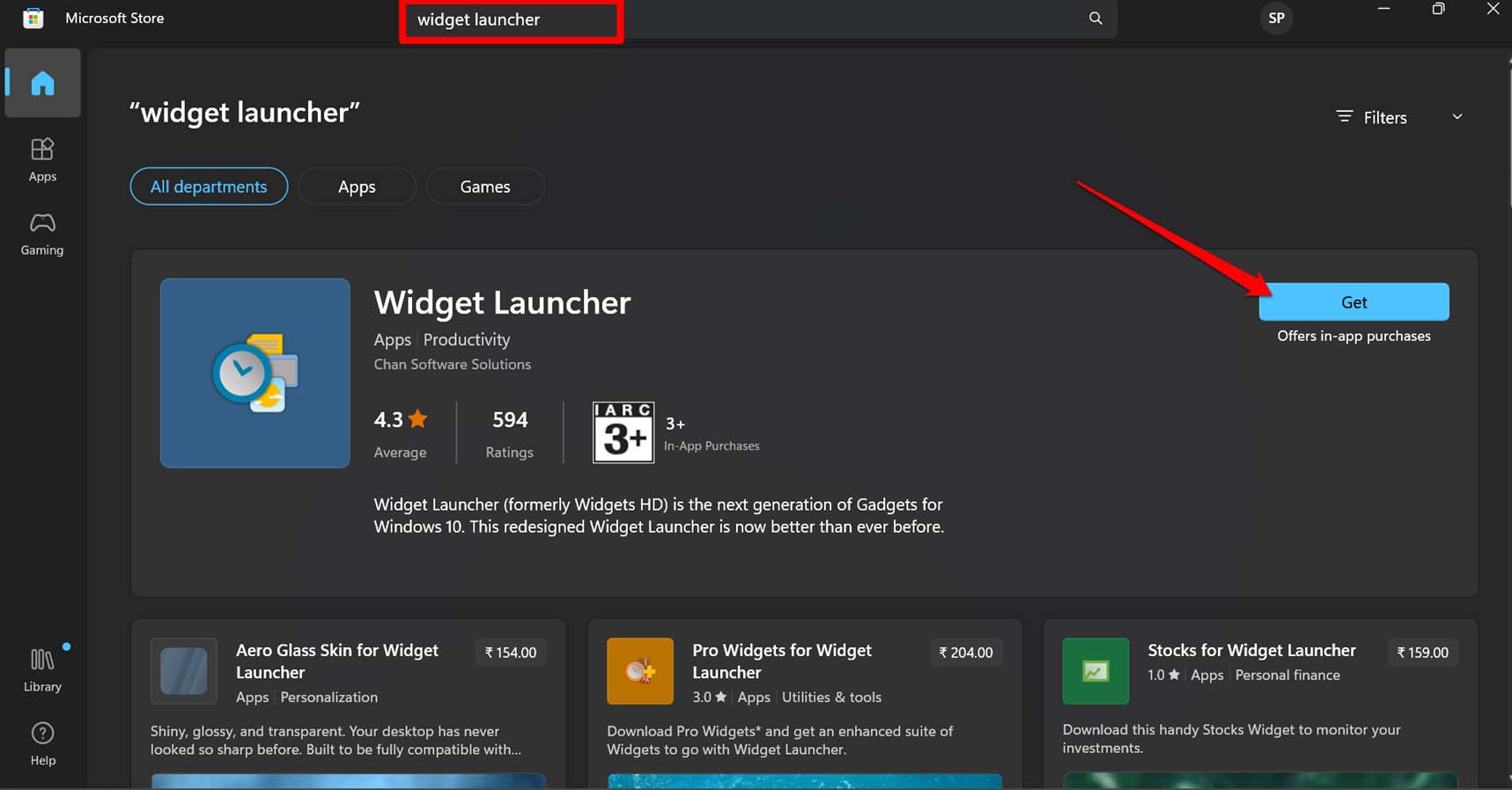Click the Microsoft Store logo icon
1512x790 pixels.
click(33, 18)
